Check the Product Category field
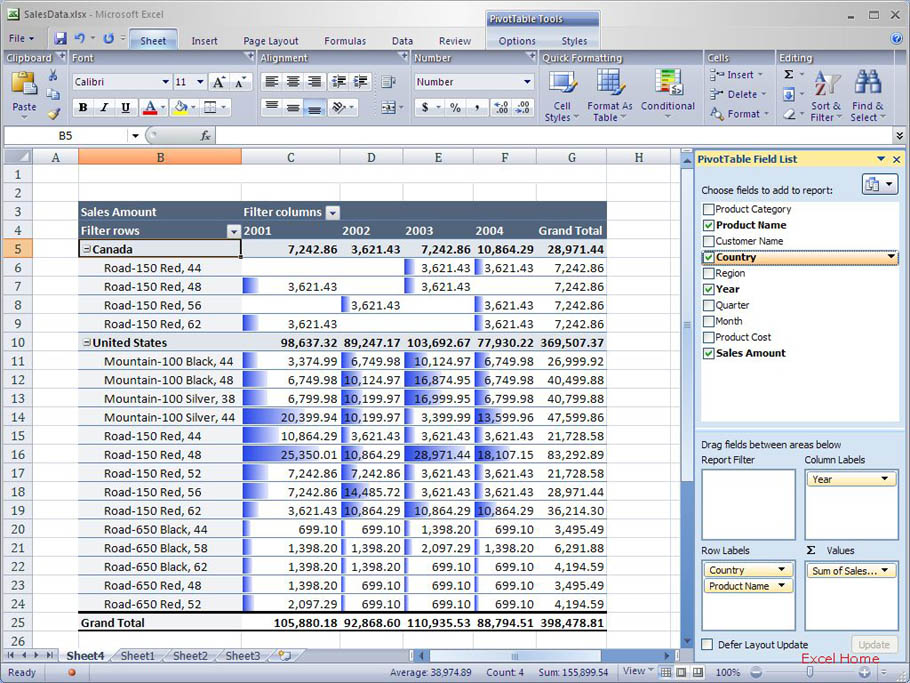This screenshot has height=683, width=910. click(709, 209)
